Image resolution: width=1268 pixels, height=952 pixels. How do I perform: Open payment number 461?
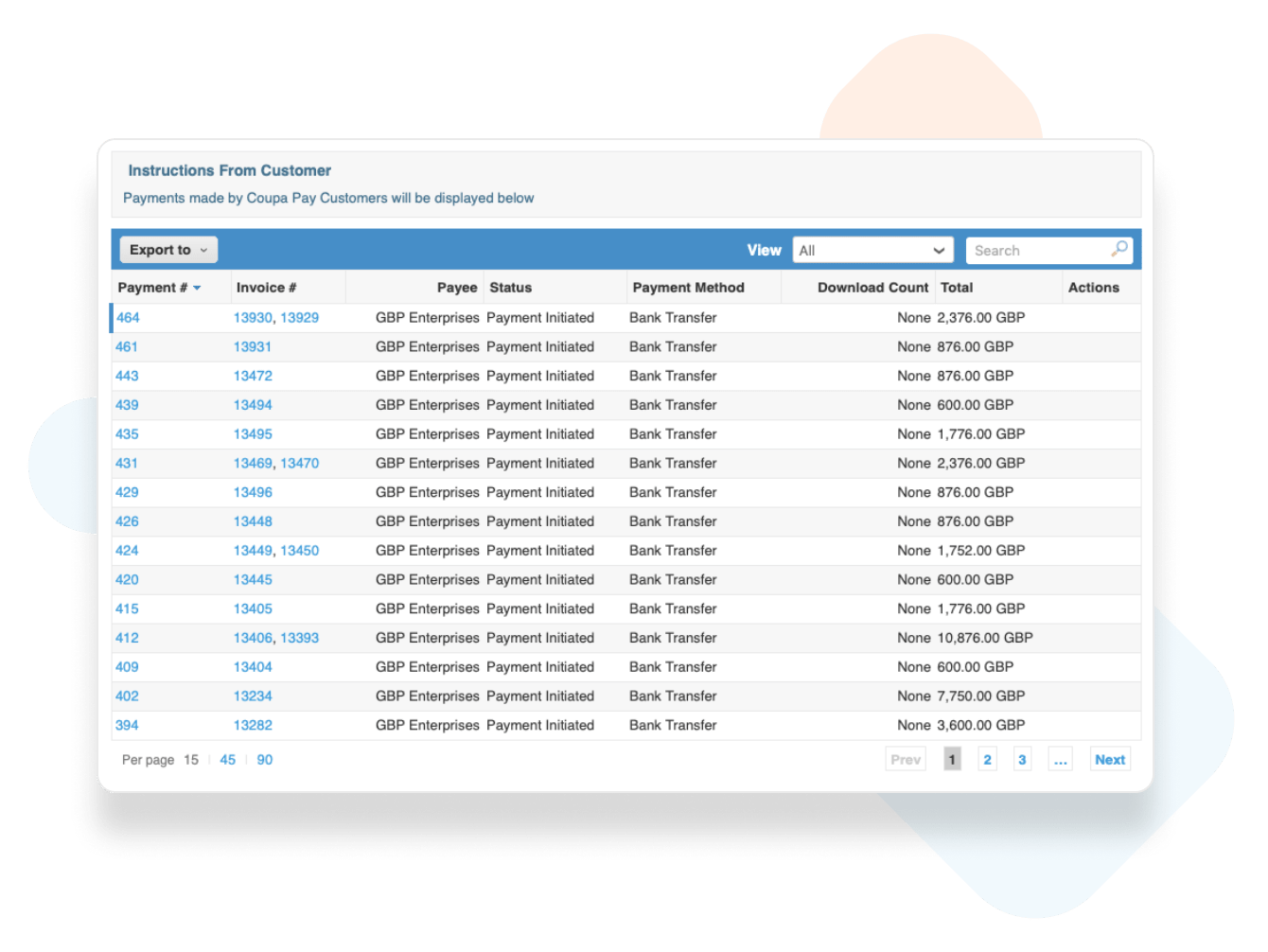pyautogui.click(x=127, y=347)
